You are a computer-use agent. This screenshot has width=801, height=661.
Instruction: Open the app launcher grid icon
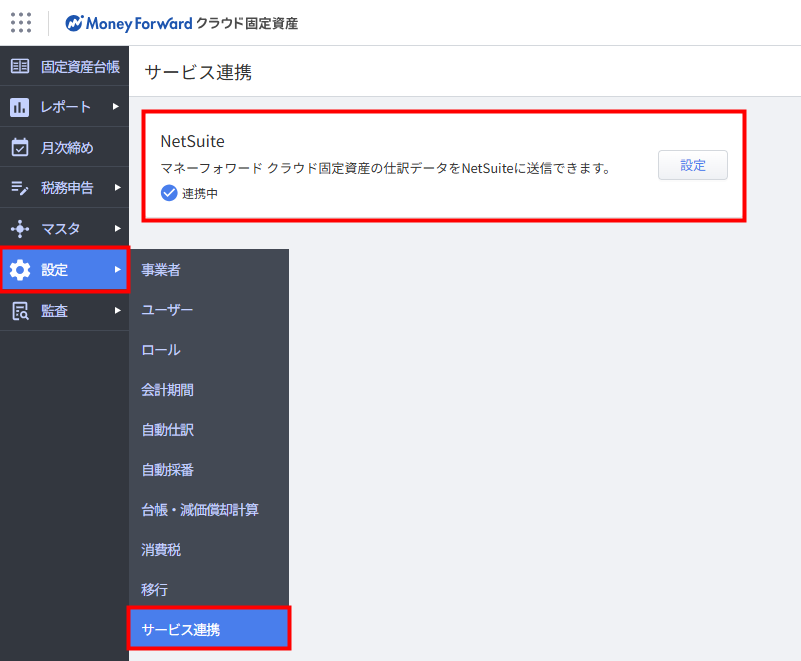[21, 22]
